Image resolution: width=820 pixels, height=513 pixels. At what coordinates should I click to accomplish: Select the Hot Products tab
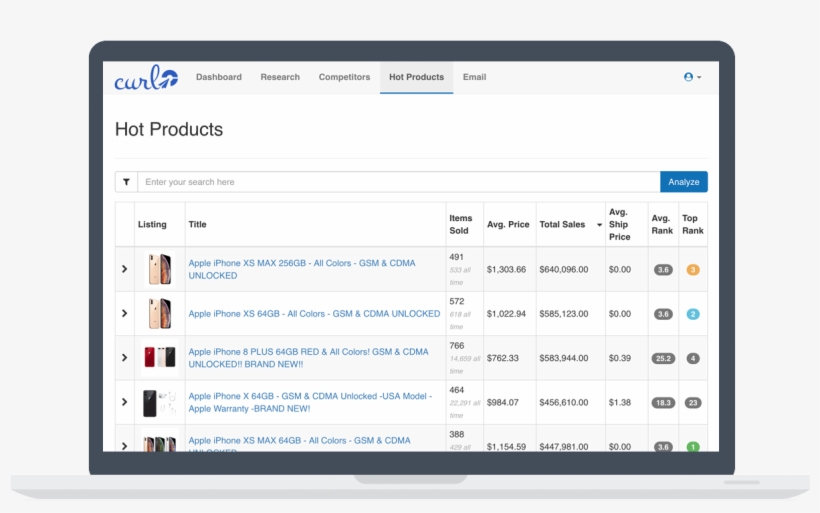(x=416, y=77)
